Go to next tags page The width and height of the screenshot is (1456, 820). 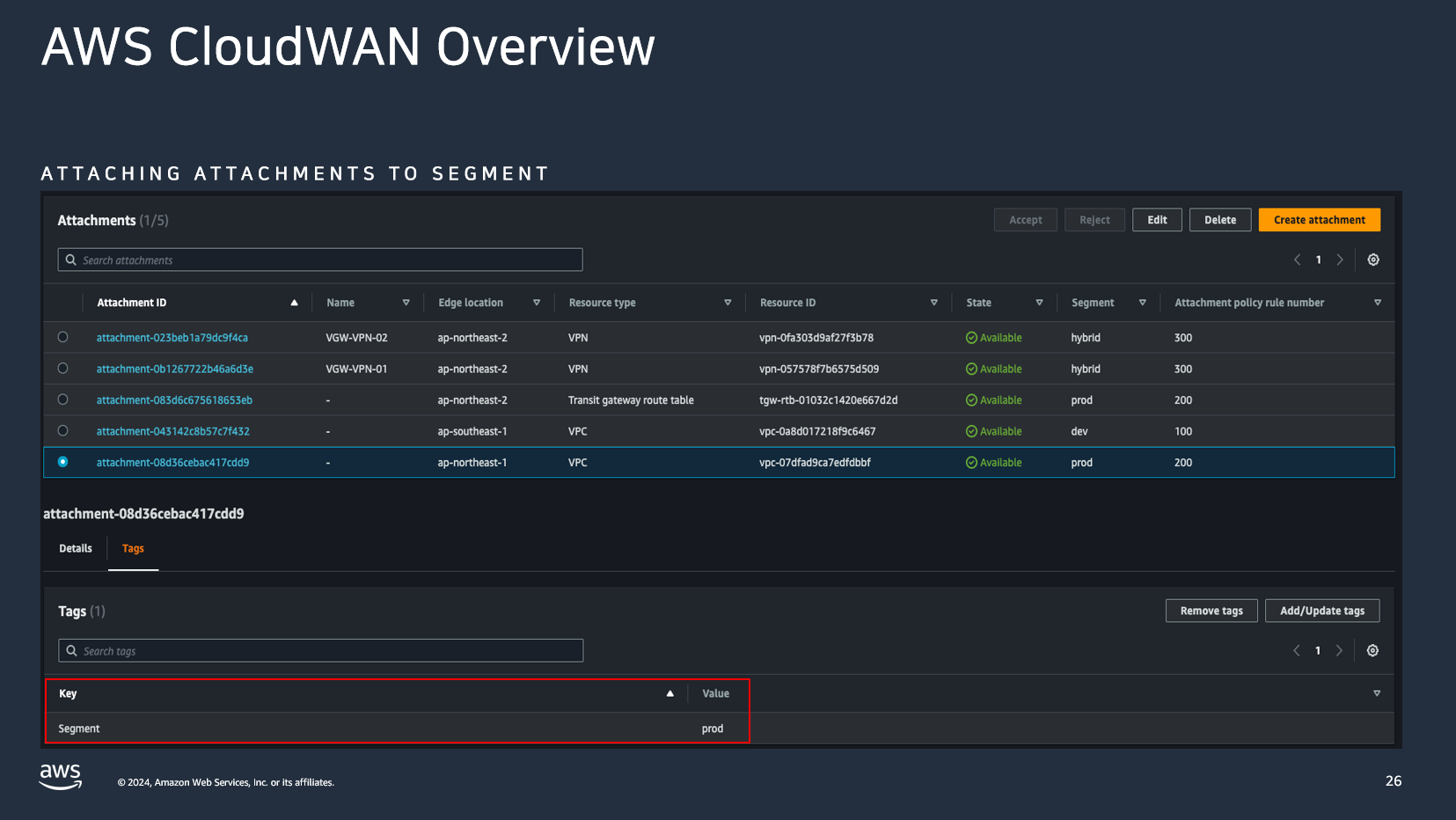pyautogui.click(x=1339, y=650)
